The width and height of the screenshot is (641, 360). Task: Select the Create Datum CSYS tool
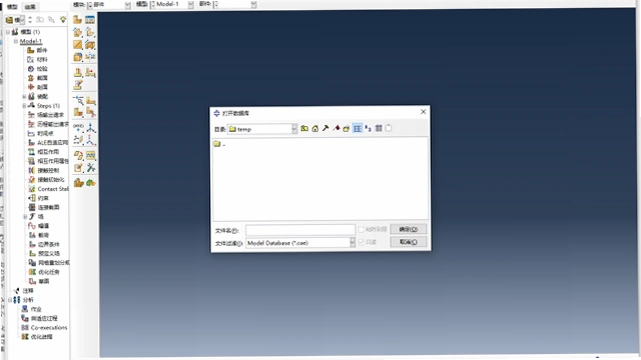(90, 140)
